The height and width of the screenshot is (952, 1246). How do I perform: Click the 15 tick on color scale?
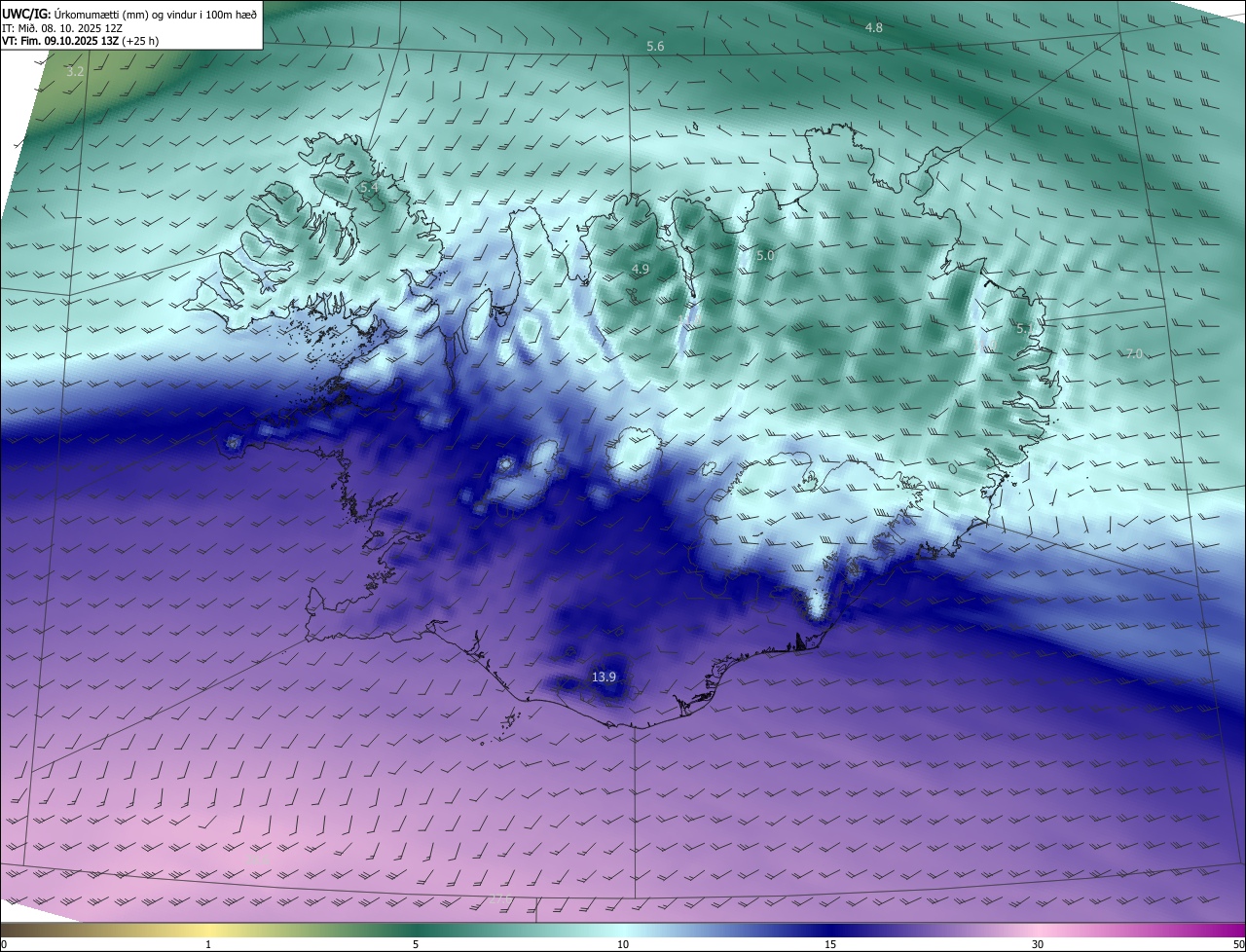[x=830, y=944]
